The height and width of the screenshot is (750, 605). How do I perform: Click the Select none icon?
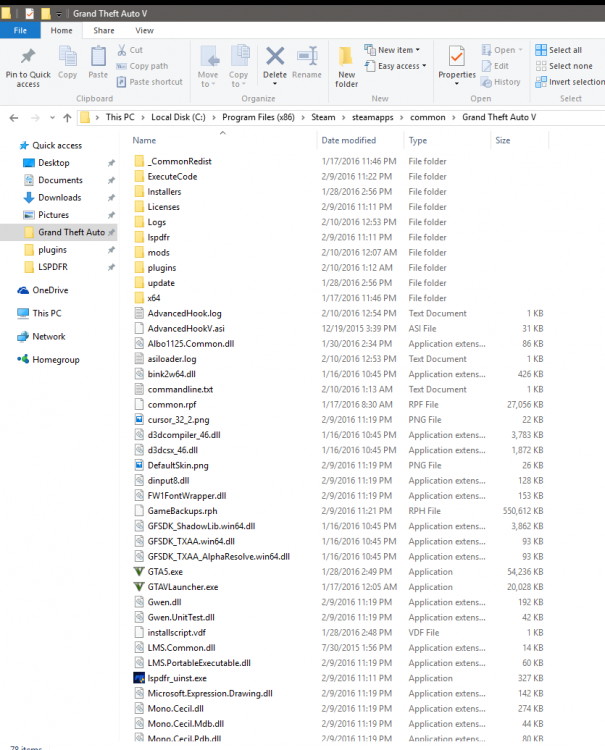pos(540,66)
